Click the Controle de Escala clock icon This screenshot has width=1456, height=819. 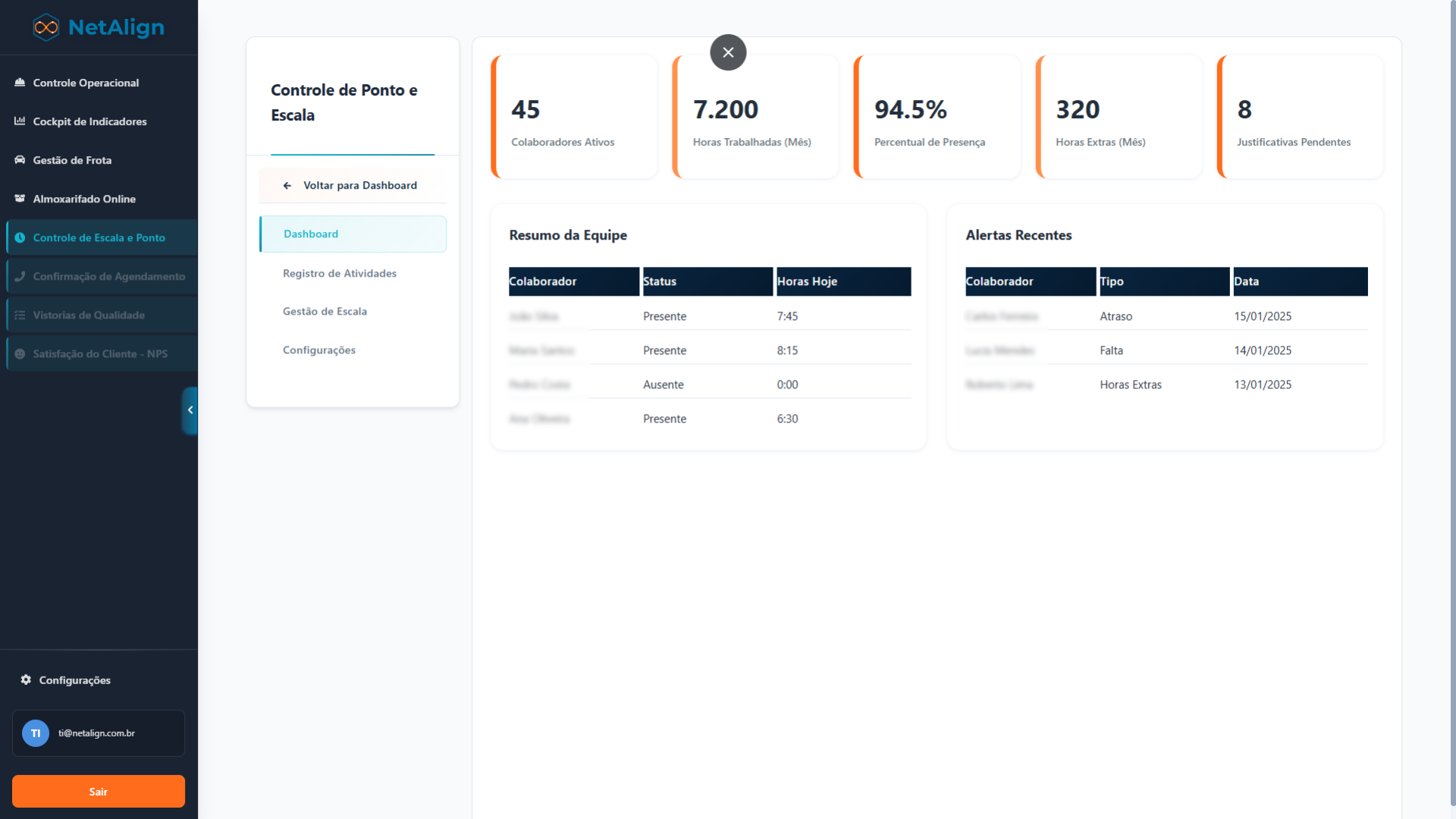(x=20, y=237)
